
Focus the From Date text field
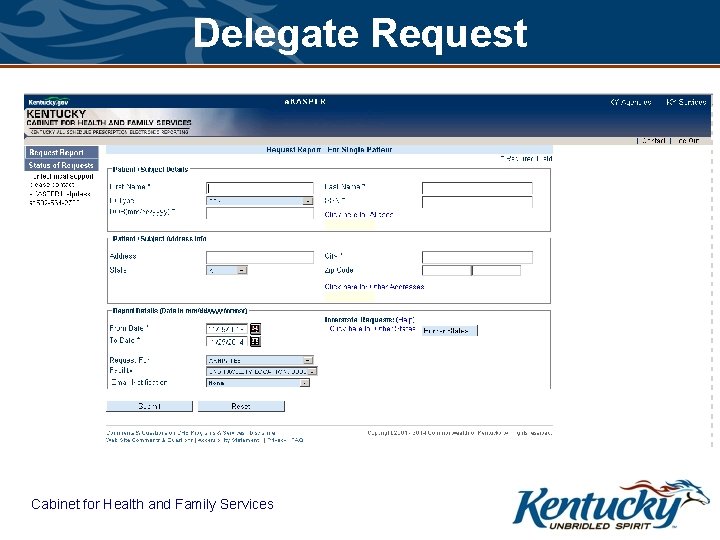click(227, 329)
